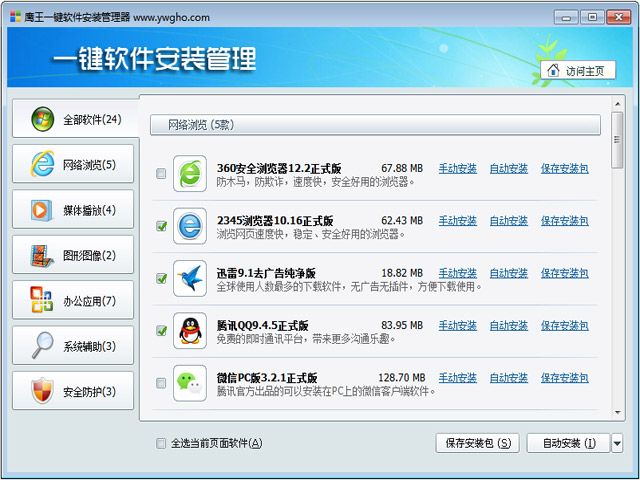Click 手动安装 link for 360安全浏览器
This screenshot has height=480, width=640.
[458, 169]
